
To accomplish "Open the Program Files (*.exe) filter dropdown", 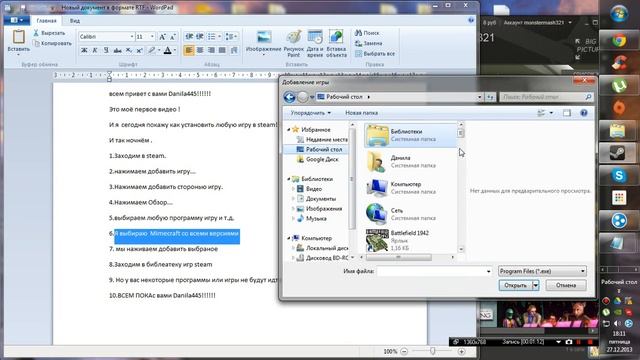I will tap(542, 271).
